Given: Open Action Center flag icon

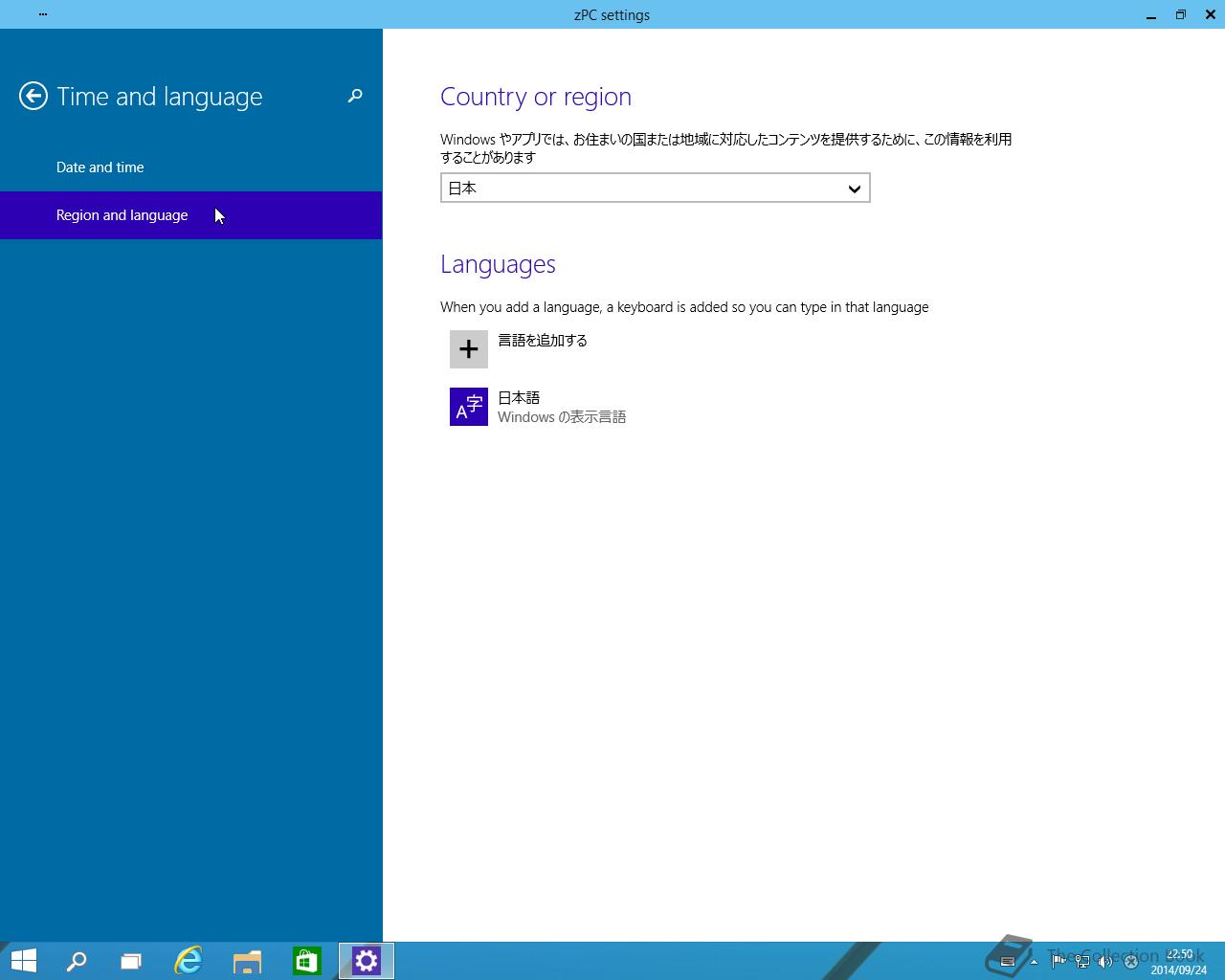Looking at the screenshot, I should 1058,962.
